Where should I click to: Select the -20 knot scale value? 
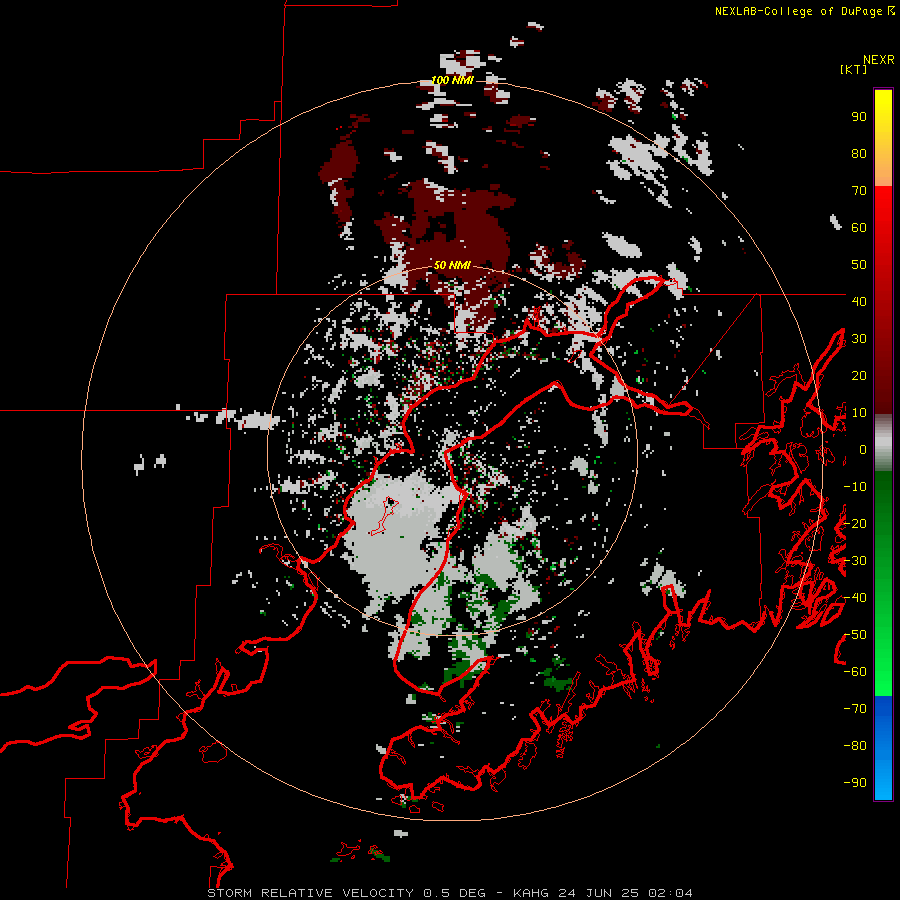[855, 523]
